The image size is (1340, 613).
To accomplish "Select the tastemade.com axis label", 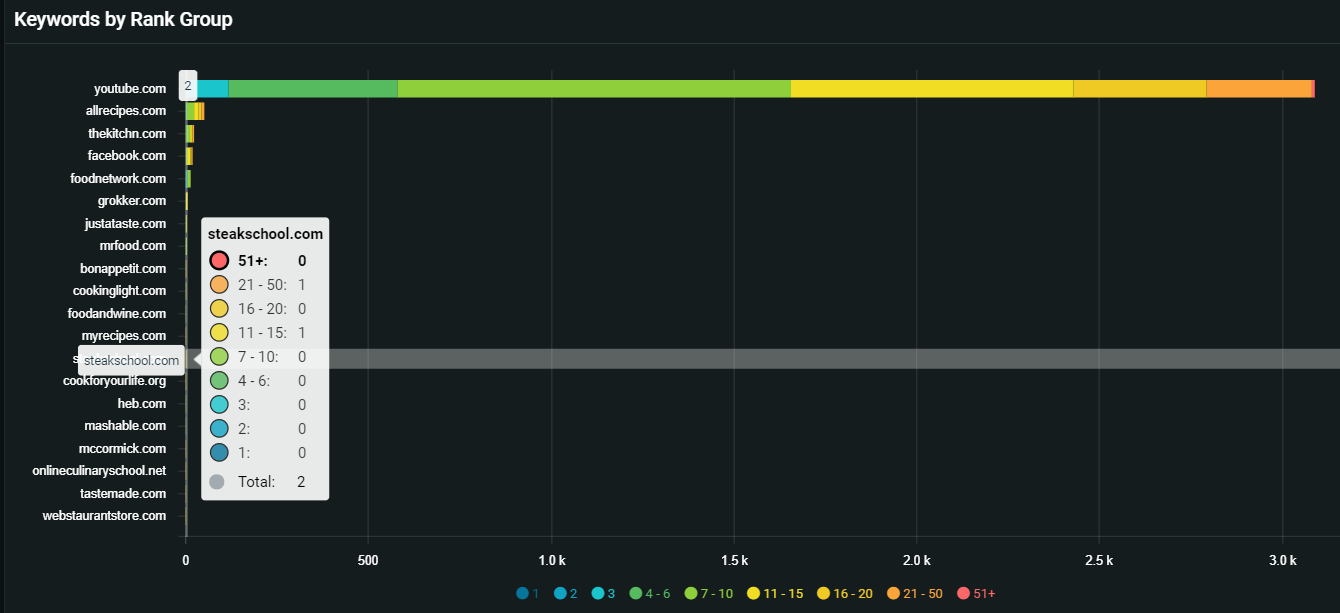I will point(123,494).
